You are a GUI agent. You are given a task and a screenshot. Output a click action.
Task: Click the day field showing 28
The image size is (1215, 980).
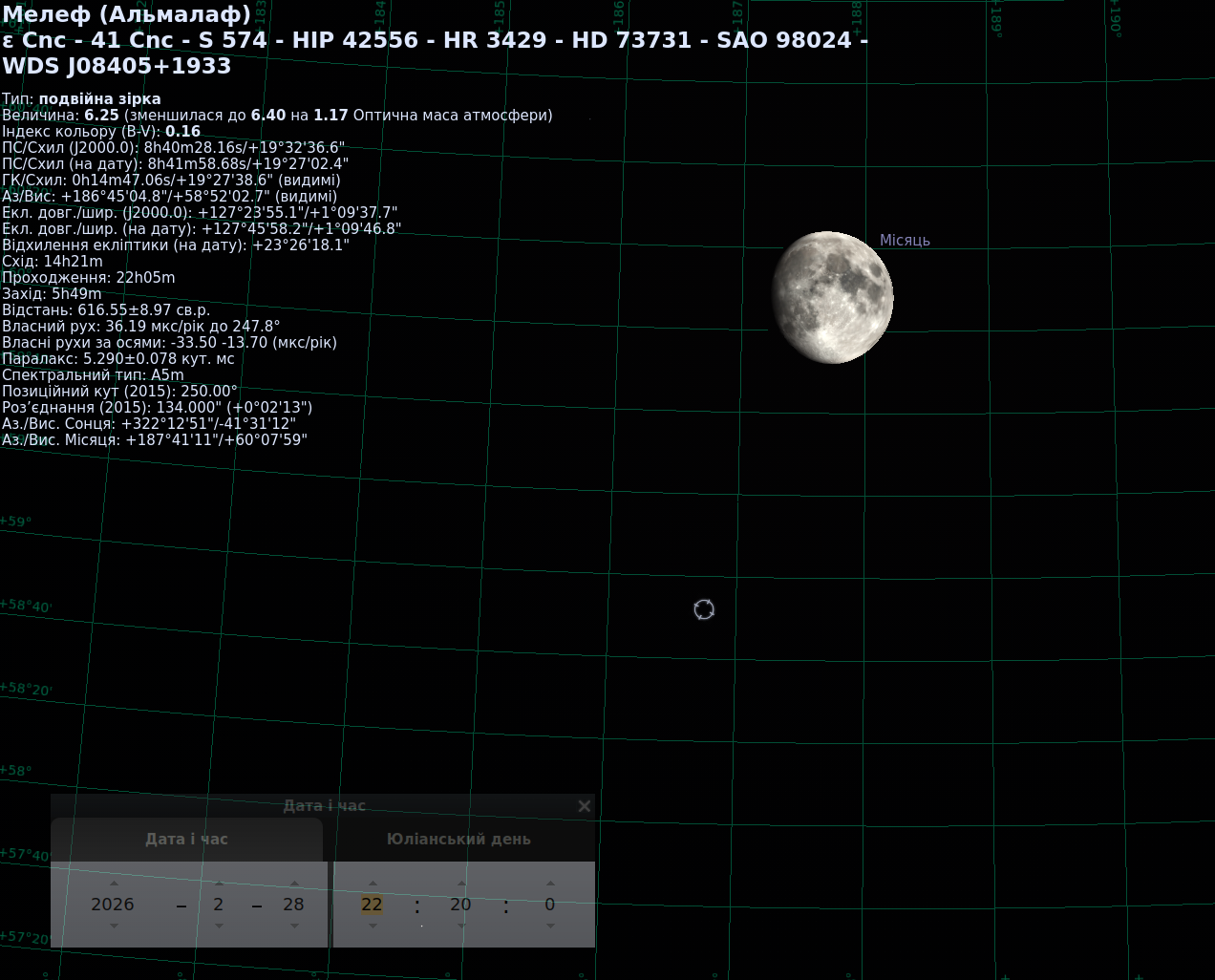tap(294, 905)
